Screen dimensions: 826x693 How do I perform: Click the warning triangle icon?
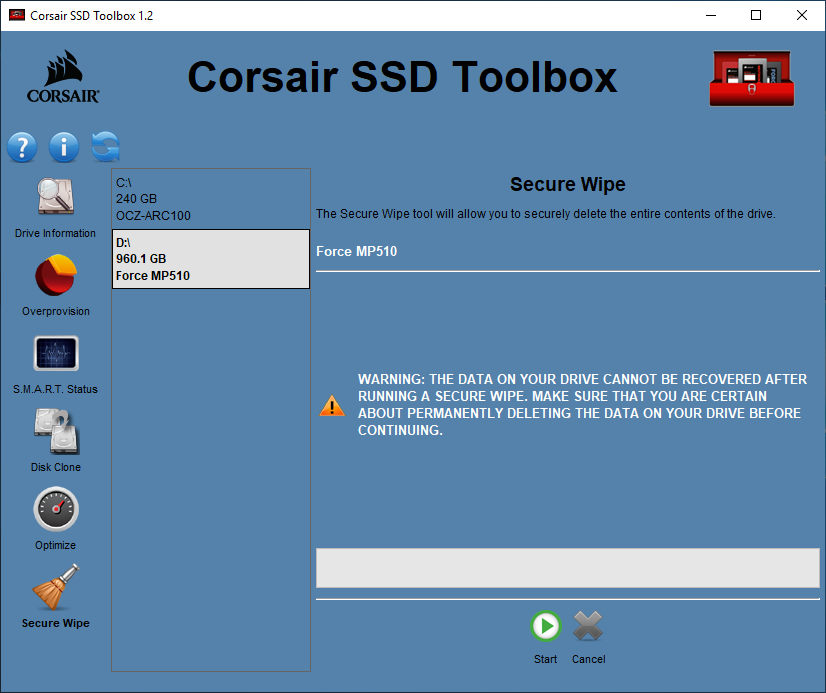click(x=332, y=405)
